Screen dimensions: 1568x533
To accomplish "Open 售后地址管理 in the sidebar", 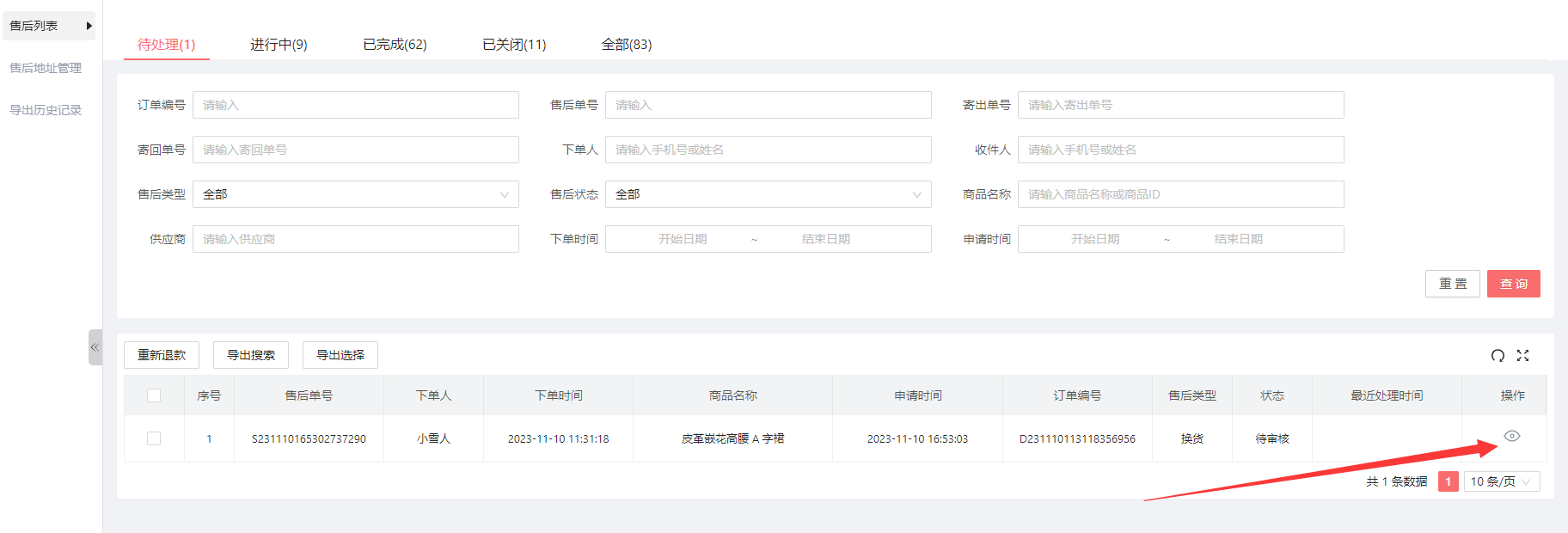I will [46, 68].
